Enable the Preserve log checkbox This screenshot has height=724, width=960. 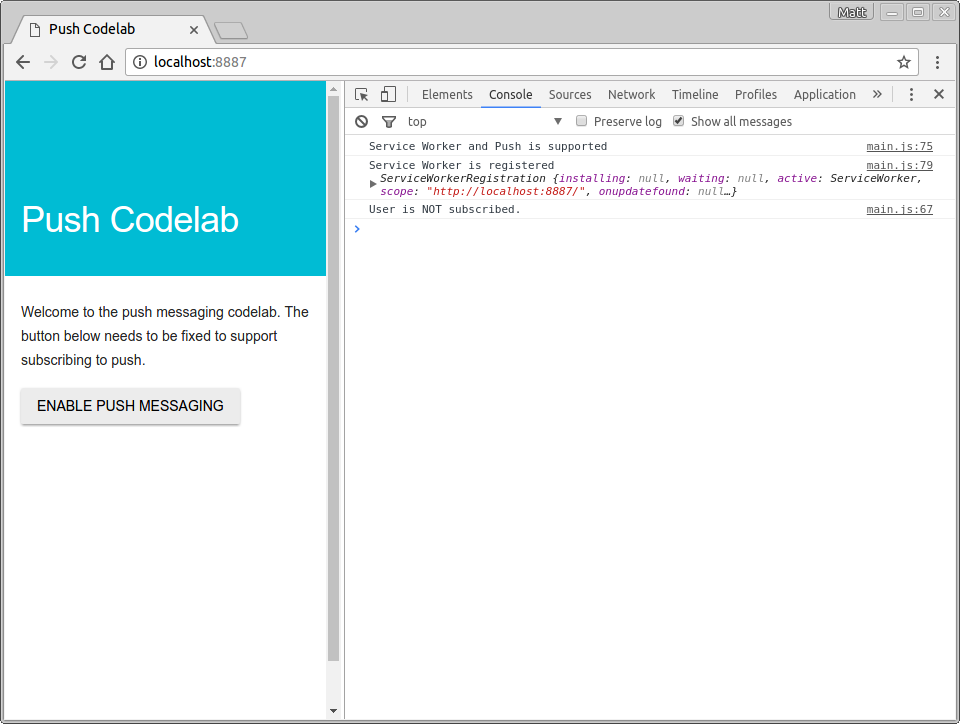pos(582,122)
